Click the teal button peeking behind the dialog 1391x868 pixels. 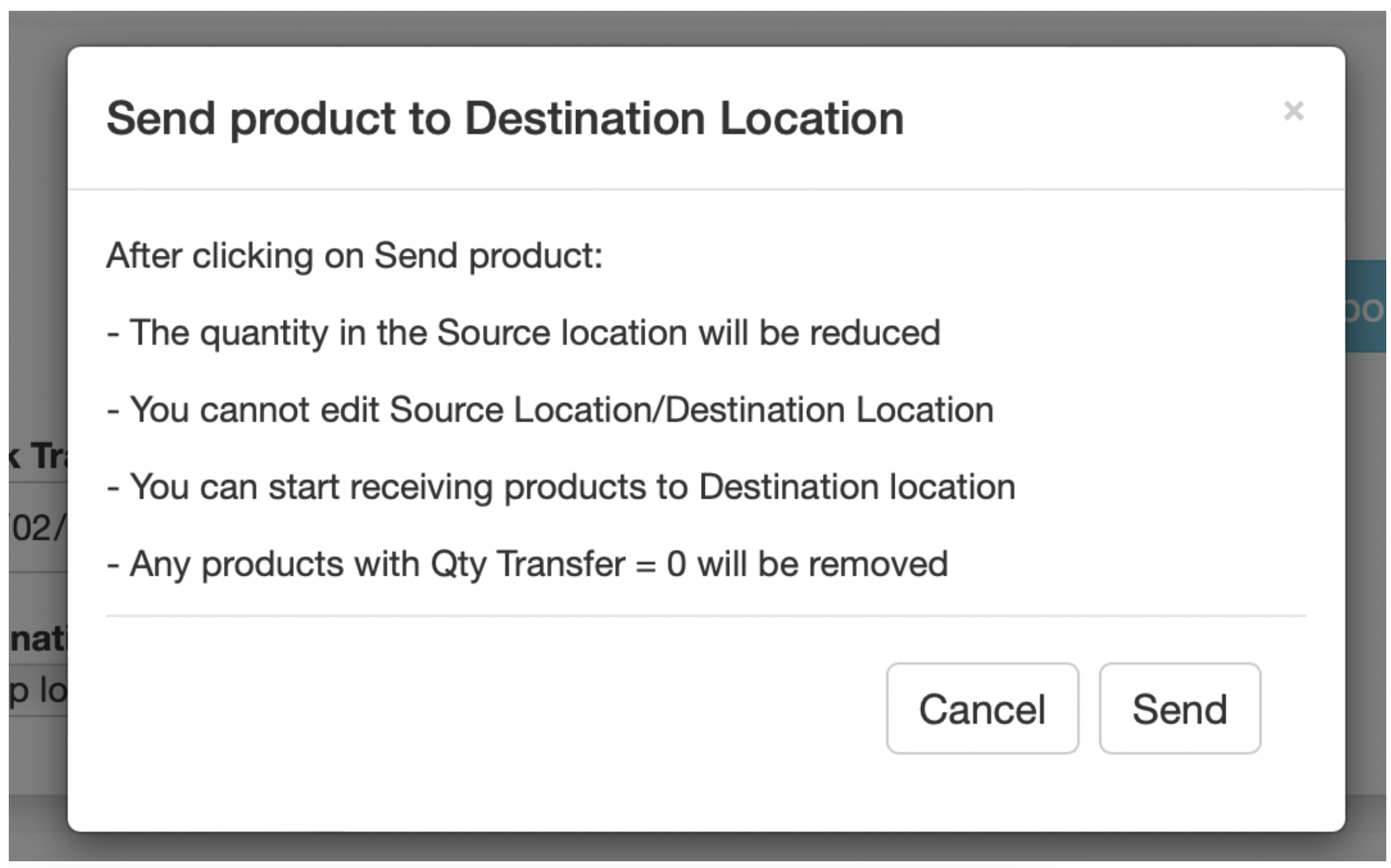tap(1365, 307)
